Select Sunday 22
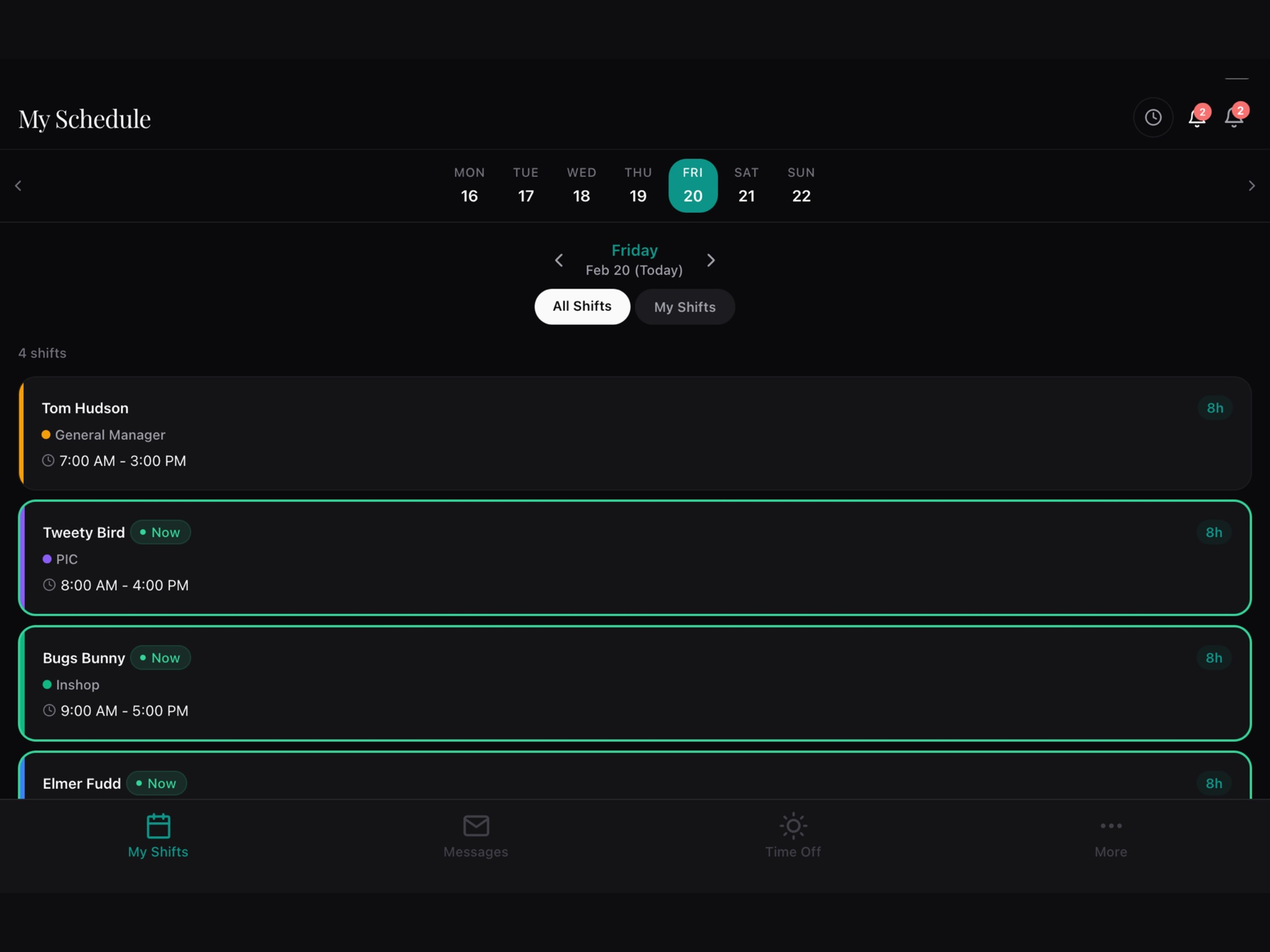Viewport: 1270px width, 952px height. 801,185
